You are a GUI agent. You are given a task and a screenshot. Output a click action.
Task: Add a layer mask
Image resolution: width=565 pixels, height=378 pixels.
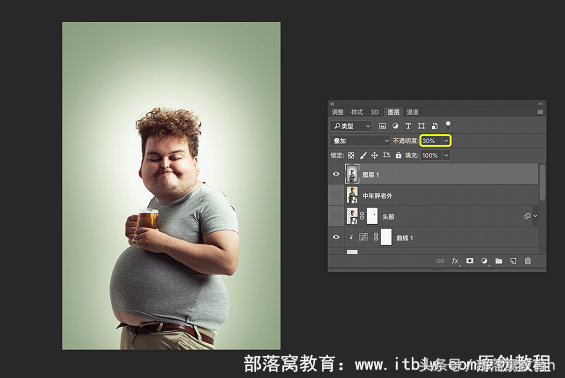470,260
